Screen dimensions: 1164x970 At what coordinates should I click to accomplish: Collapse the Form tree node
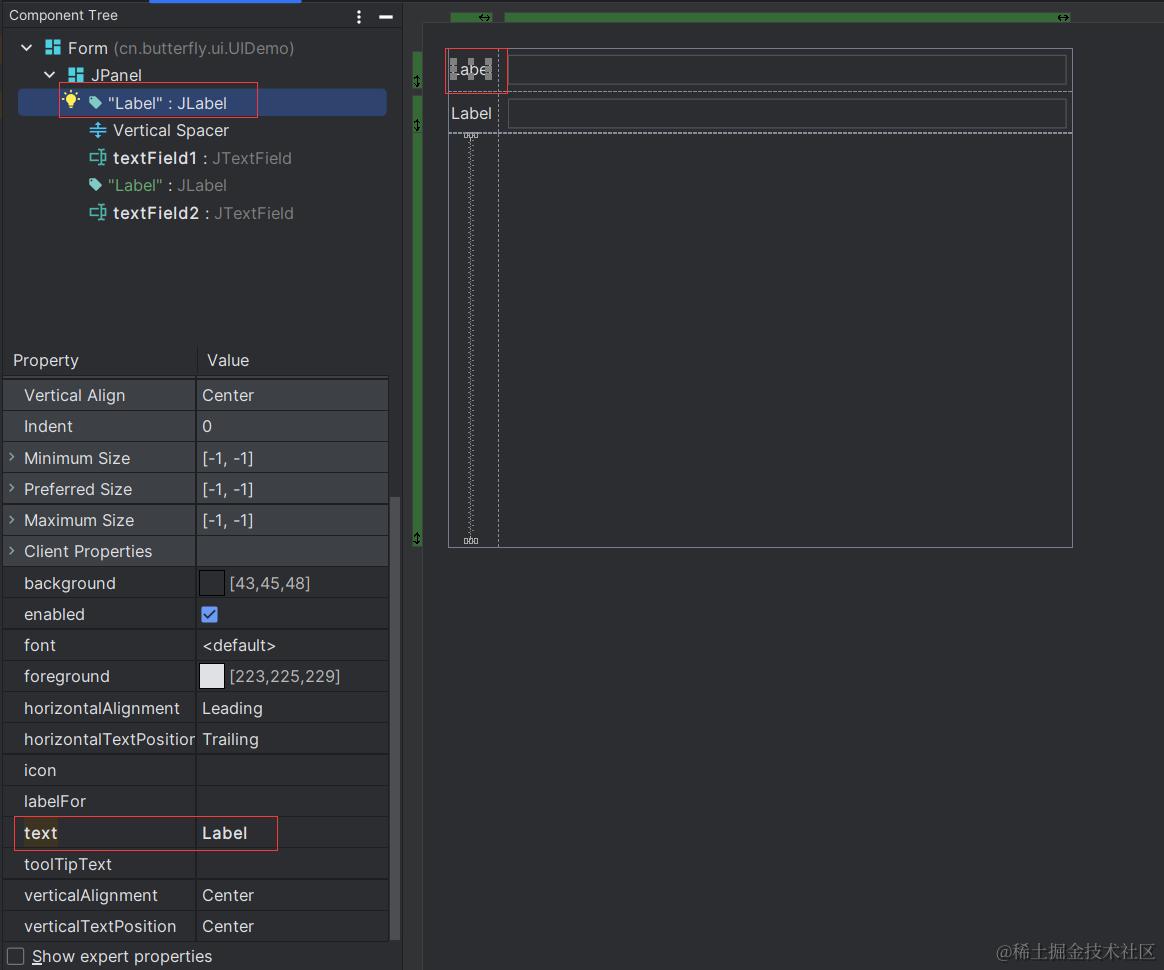coord(27,48)
